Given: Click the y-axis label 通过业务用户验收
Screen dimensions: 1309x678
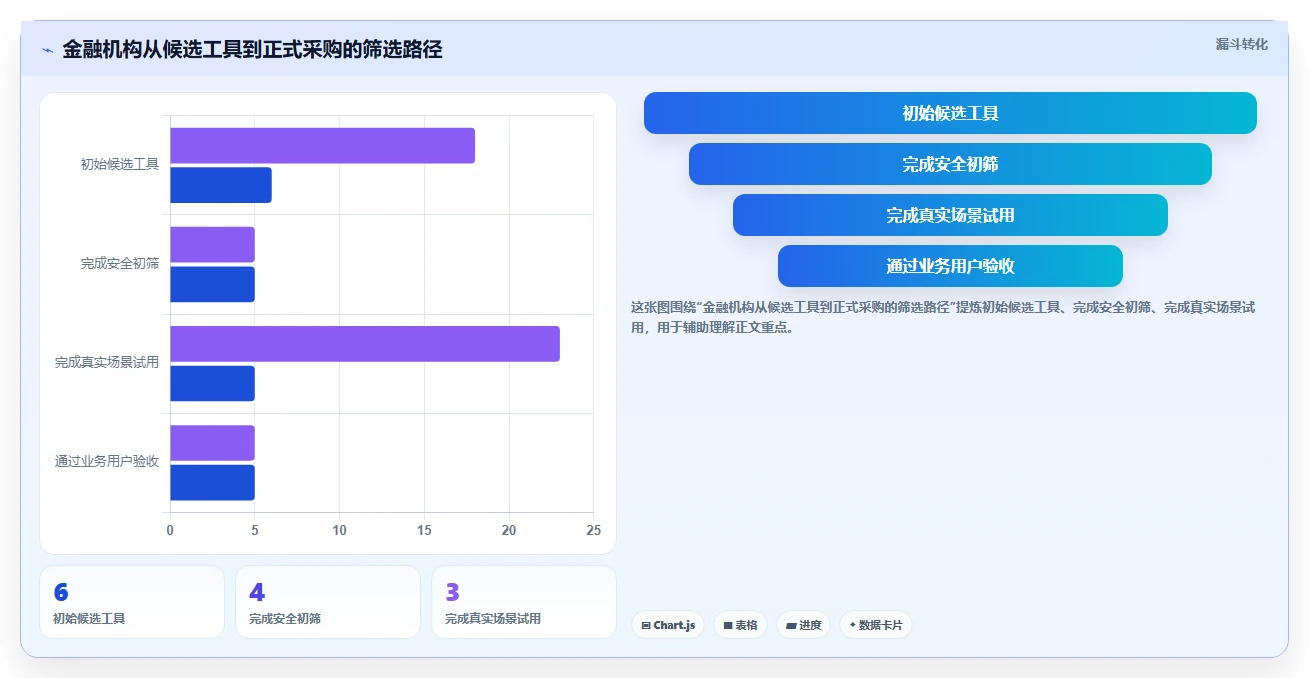Looking at the screenshot, I should (x=107, y=461).
